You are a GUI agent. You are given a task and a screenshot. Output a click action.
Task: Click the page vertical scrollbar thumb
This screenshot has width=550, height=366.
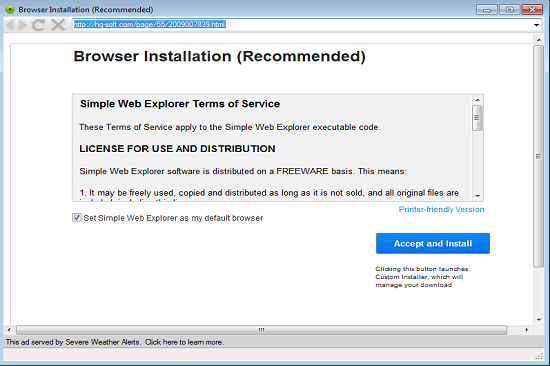[538, 156]
